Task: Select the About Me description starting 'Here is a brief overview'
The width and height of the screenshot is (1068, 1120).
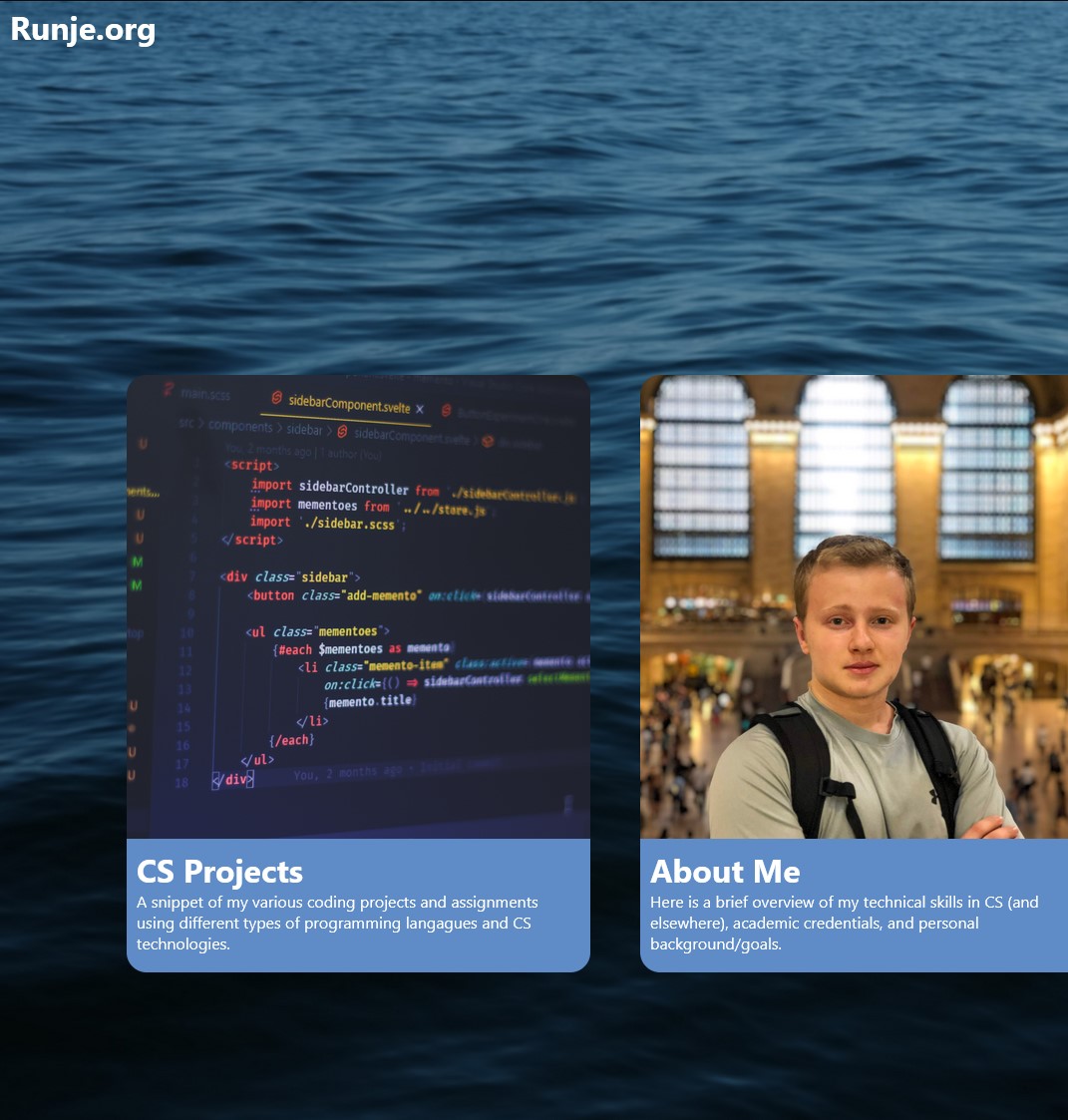Action: click(845, 923)
